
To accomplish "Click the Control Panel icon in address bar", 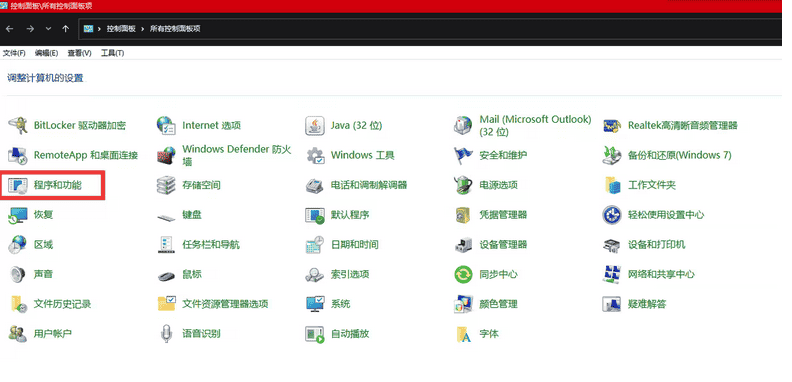I will (x=88, y=29).
